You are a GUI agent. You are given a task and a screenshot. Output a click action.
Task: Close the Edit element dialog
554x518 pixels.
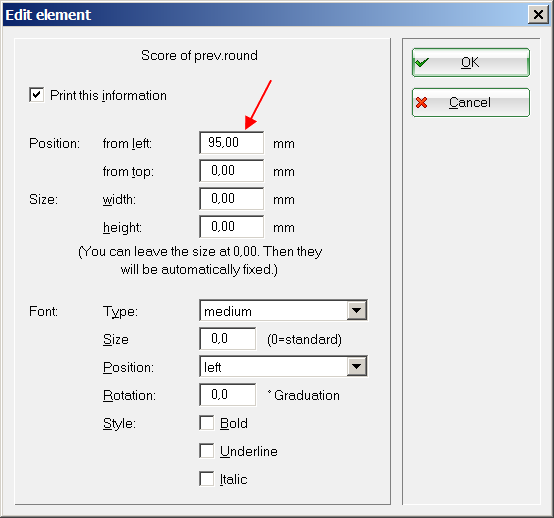click(538, 15)
